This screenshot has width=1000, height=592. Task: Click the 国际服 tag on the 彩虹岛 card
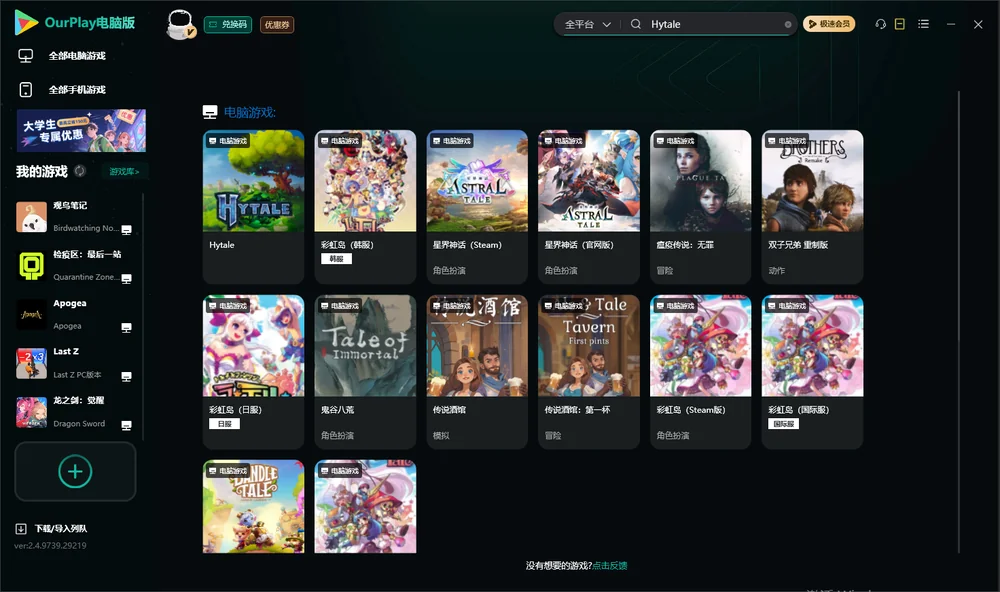click(x=783, y=424)
